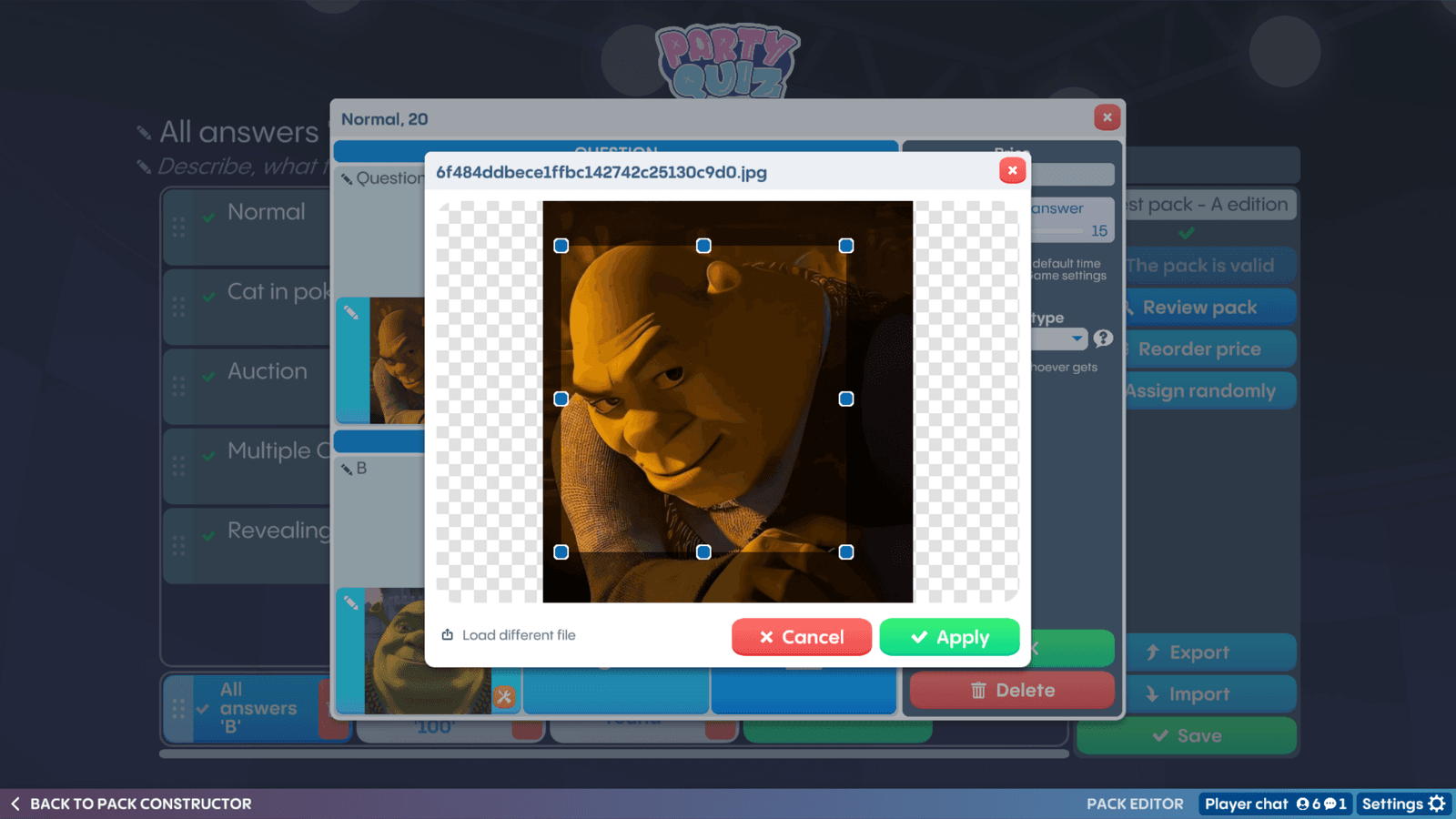
Task: Click the answer time slider
Action: pyautogui.click(x=1057, y=231)
